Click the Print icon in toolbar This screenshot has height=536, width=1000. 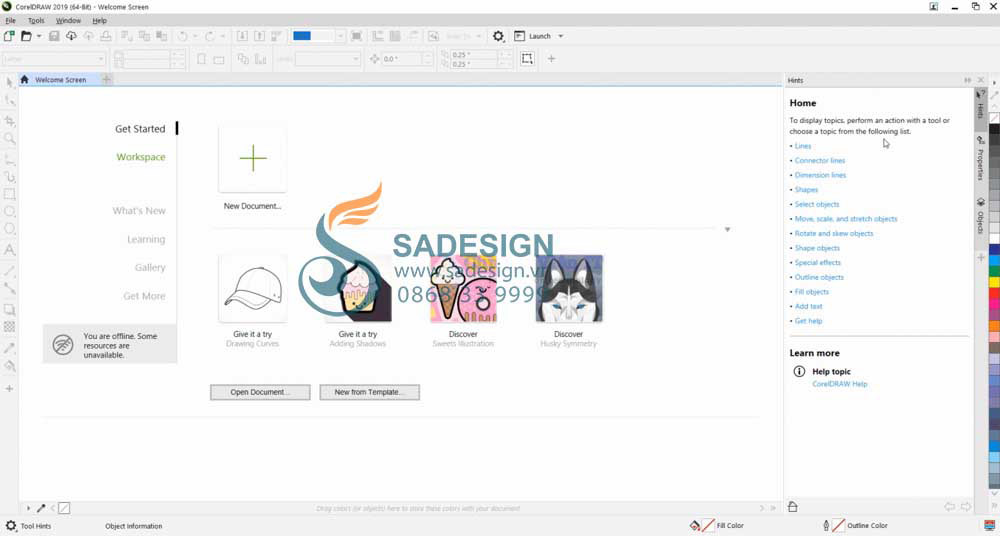click(x=106, y=36)
